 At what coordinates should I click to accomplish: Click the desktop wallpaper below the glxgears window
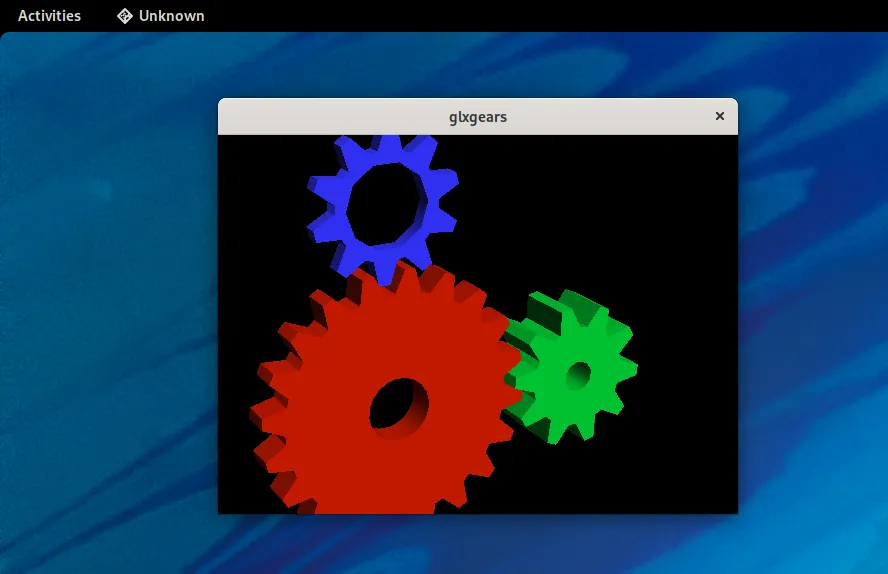(x=478, y=545)
